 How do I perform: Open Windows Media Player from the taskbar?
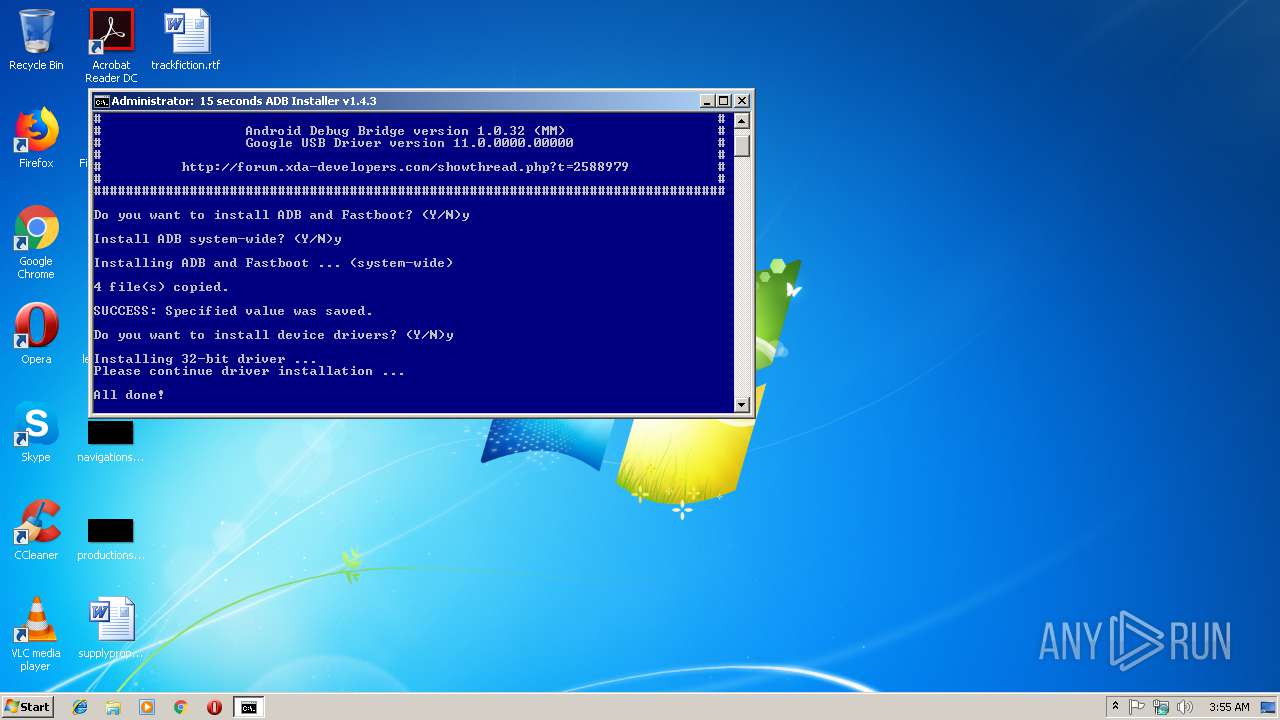coord(147,707)
